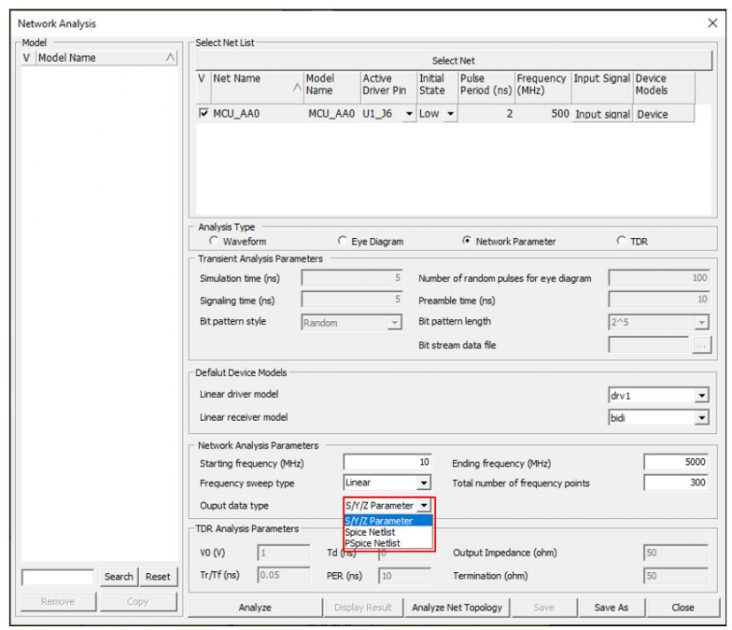Expand the Initial State Low dropdown

450,114
